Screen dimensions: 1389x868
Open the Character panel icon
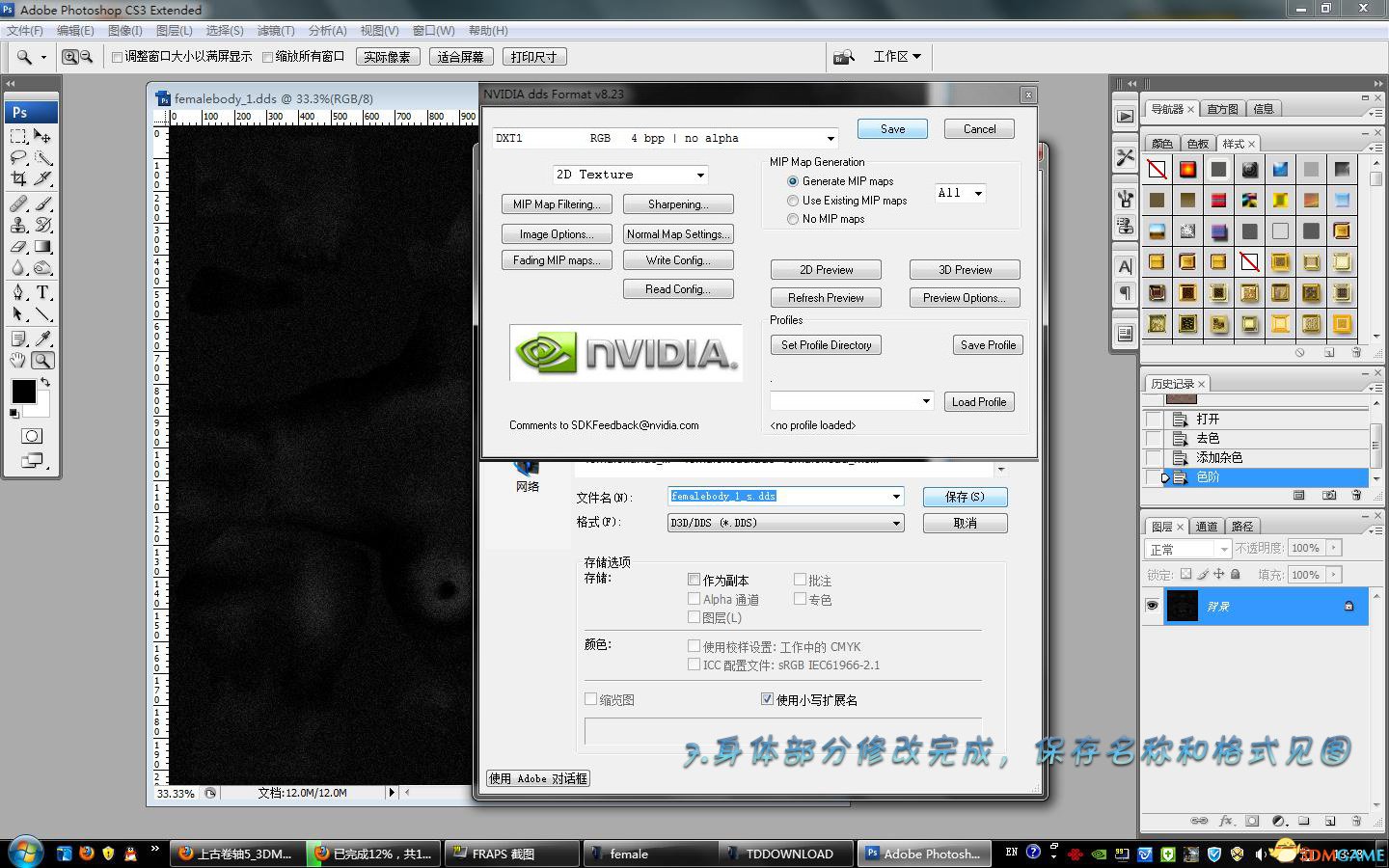(1125, 267)
